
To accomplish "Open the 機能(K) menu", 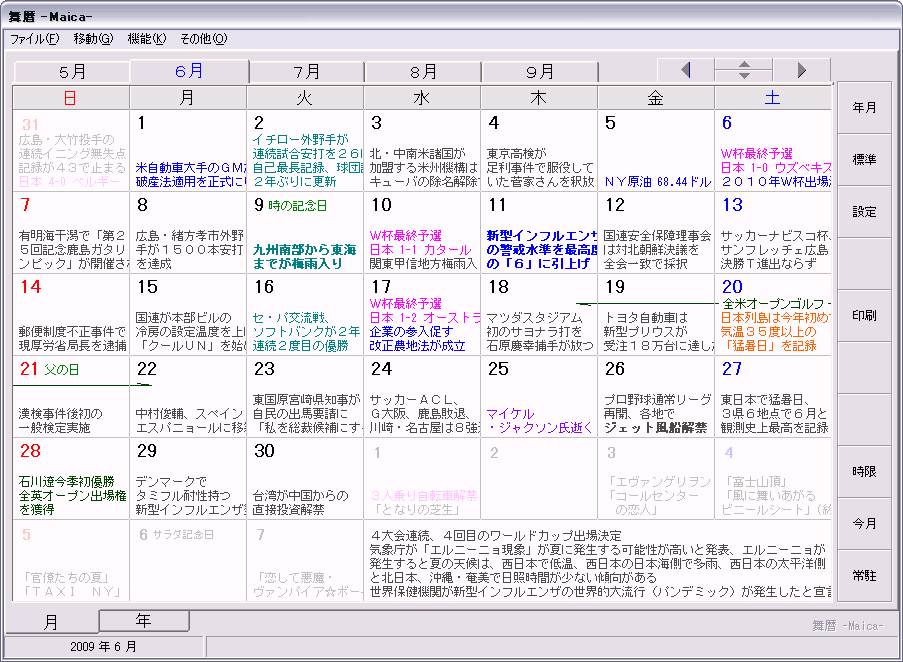I will point(146,39).
